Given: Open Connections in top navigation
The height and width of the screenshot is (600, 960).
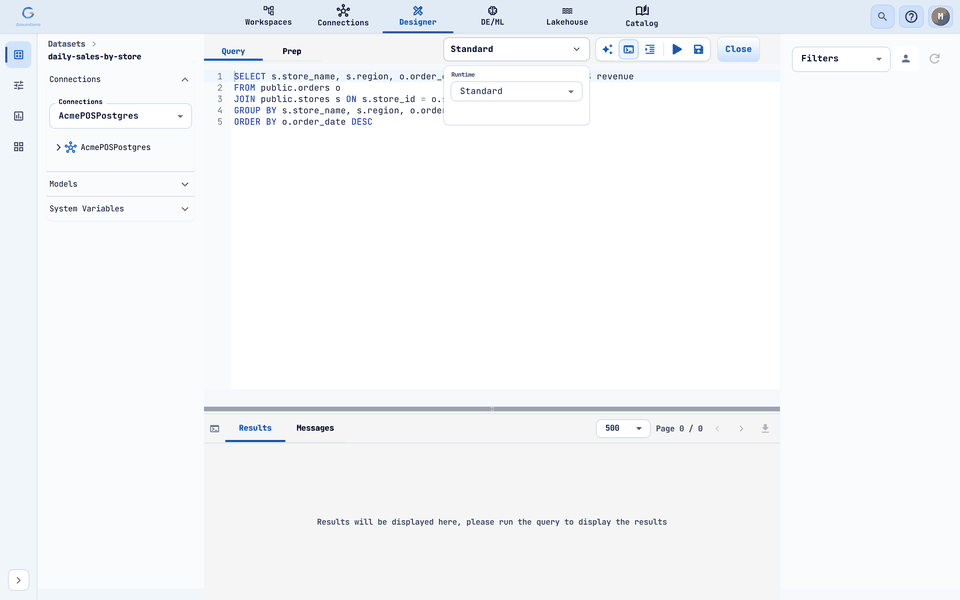Looking at the screenshot, I should click(x=343, y=17).
